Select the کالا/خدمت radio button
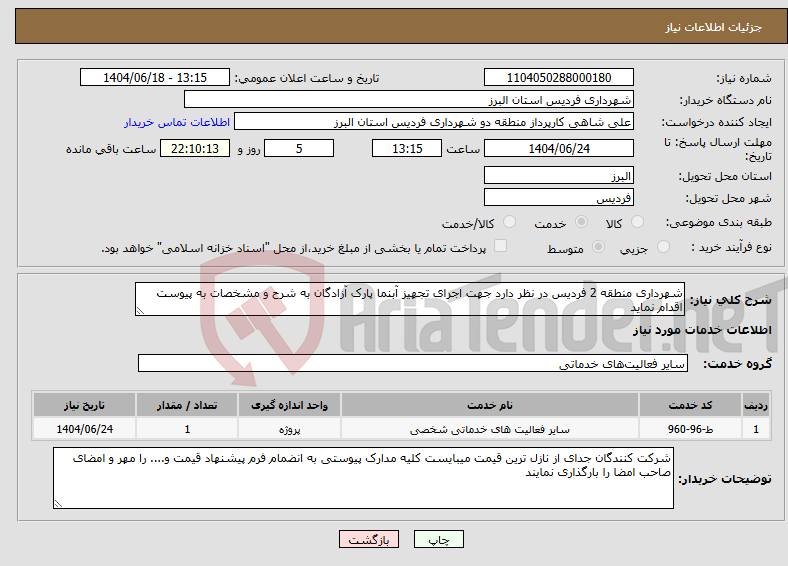 (x=509, y=222)
